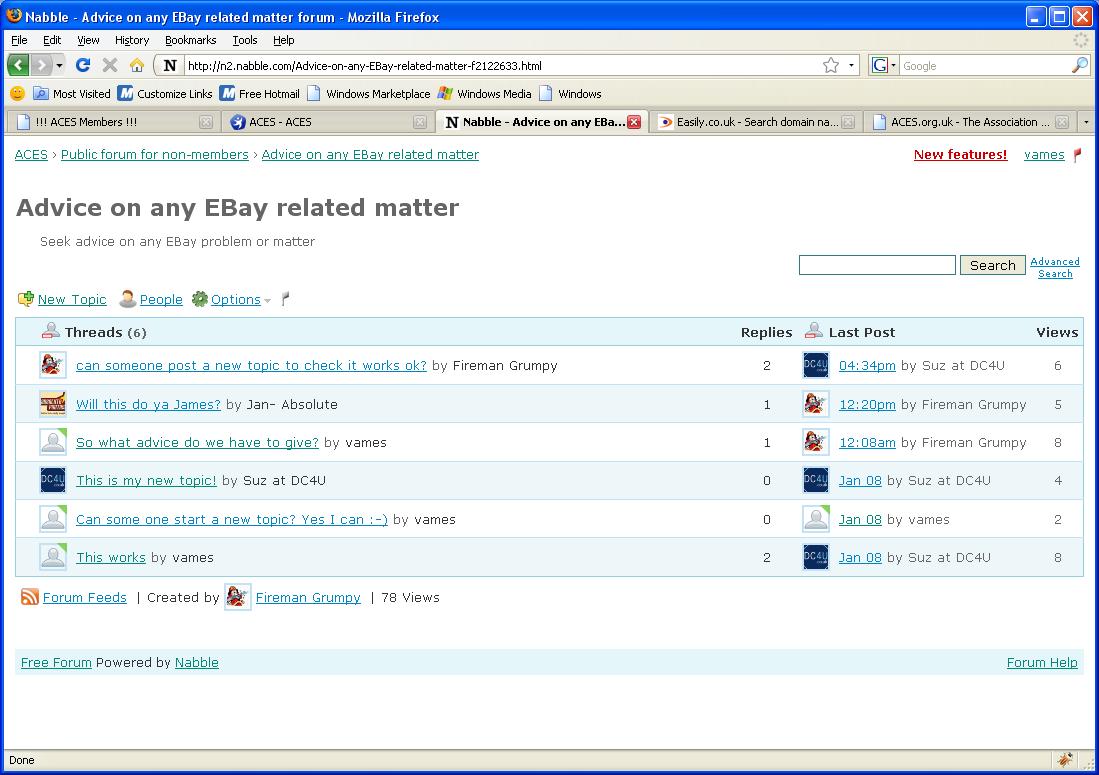Click the green Back arrow button
Screen dimensions: 1099x775
pyautogui.click(x=18, y=65)
